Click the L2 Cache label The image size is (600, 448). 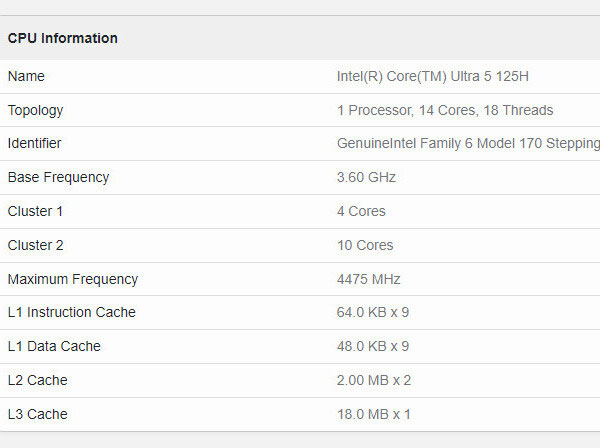(38, 380)
